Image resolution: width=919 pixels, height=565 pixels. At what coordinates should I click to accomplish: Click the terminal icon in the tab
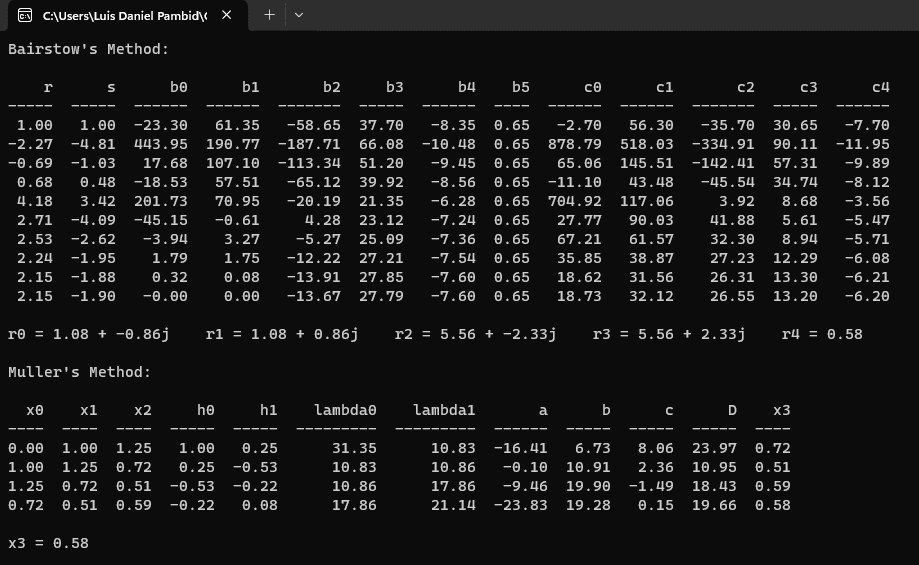pos(25,15)
